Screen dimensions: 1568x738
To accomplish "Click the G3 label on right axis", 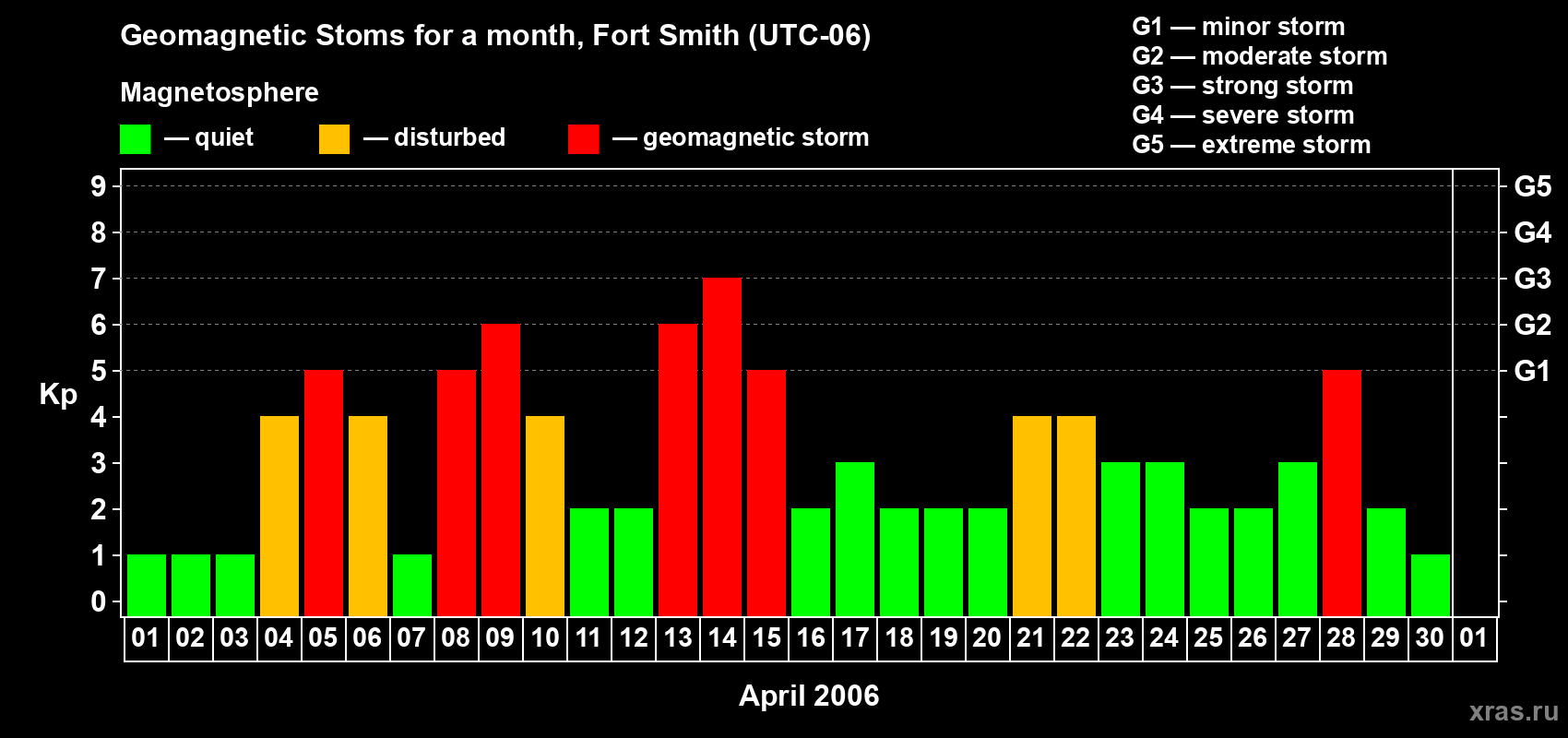I will coord(1533,279).
